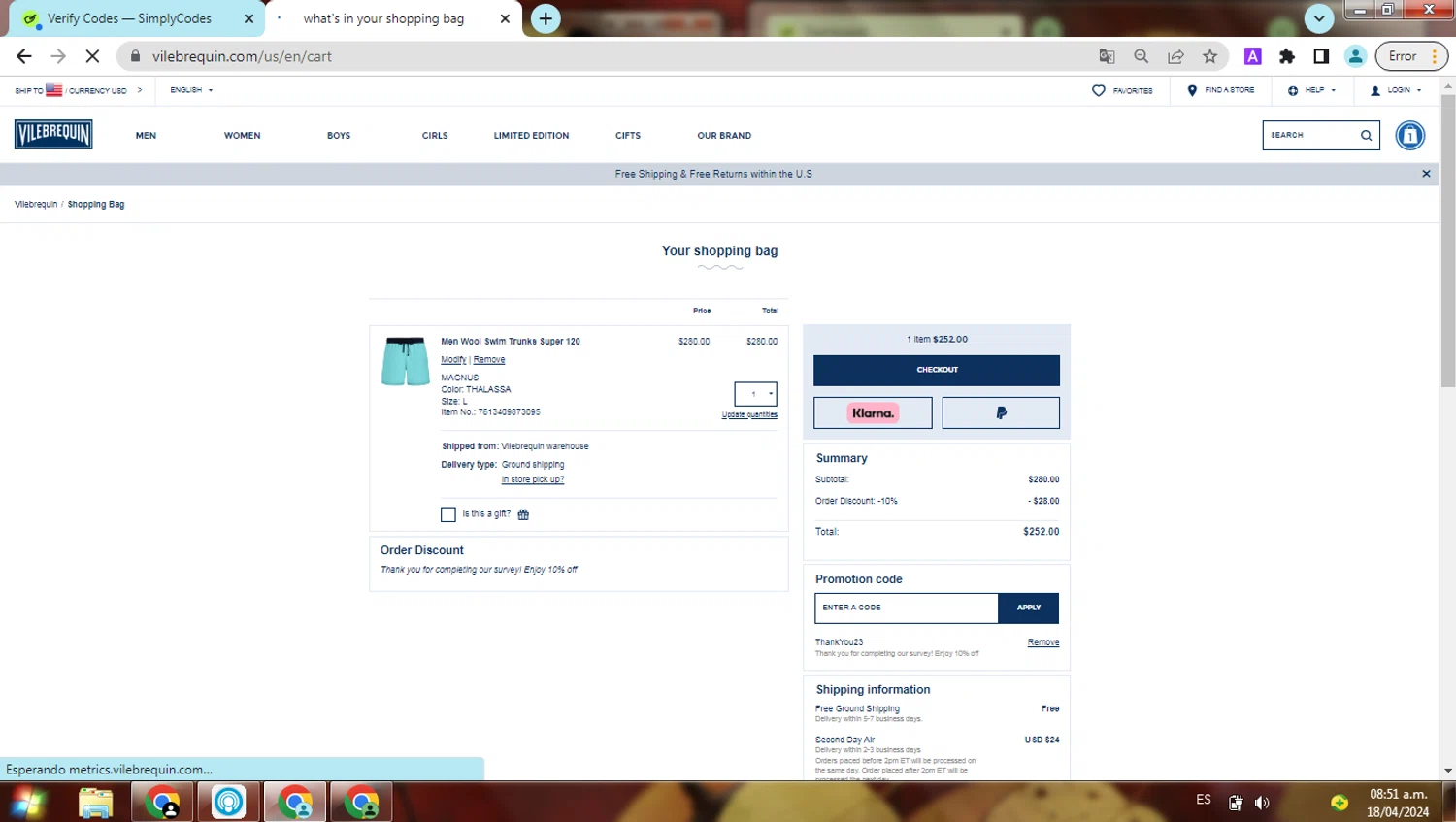This screenshot has width=1456, height=822.
Task: Open the Limited Edition menu
Action: (531, 136)
